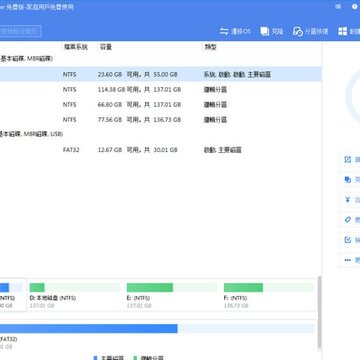Launch the Clone disk wizard icon

(265, 31)
